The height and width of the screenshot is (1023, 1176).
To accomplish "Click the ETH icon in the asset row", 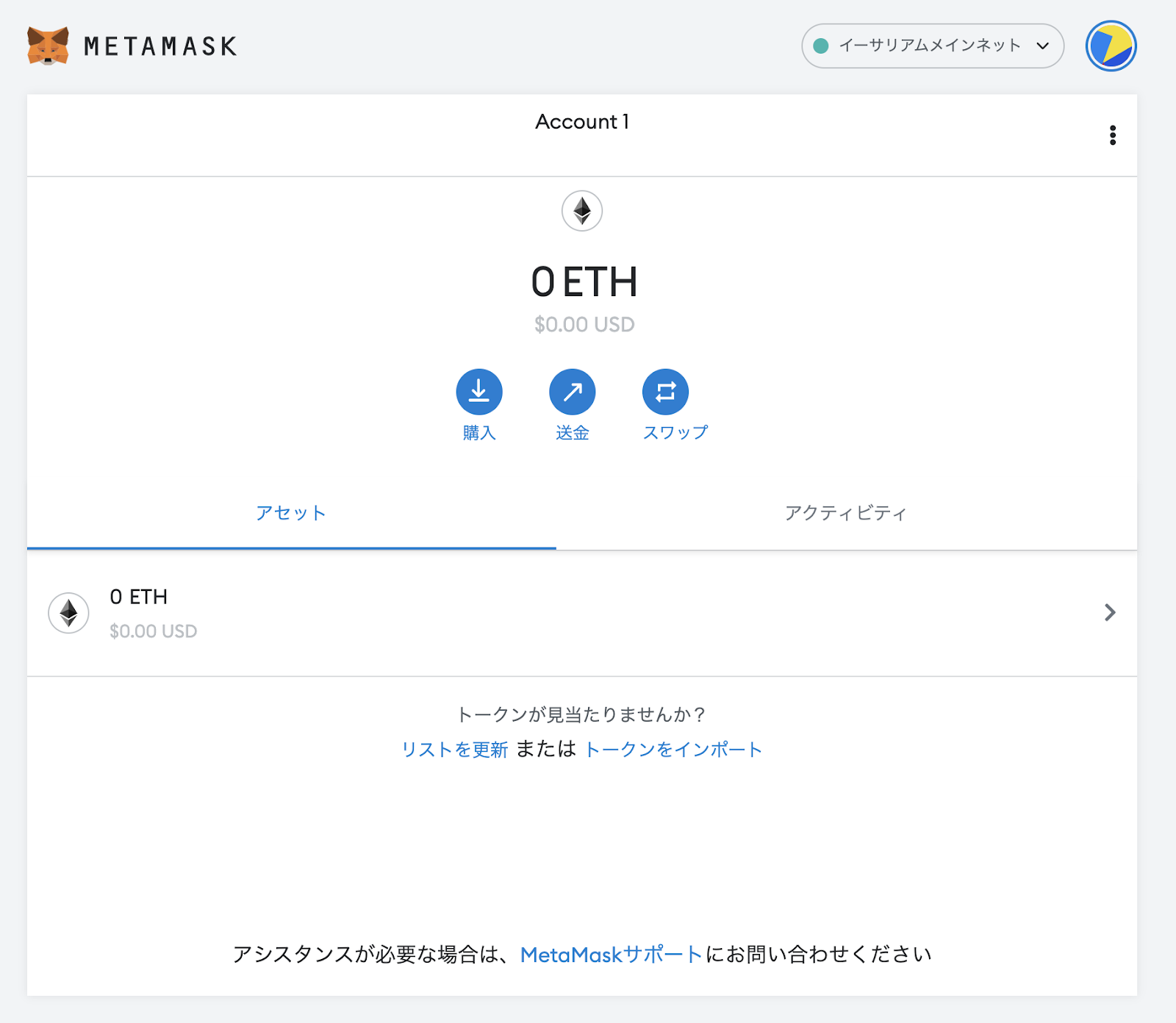I will pyautogui.click(x=68, y=613).
